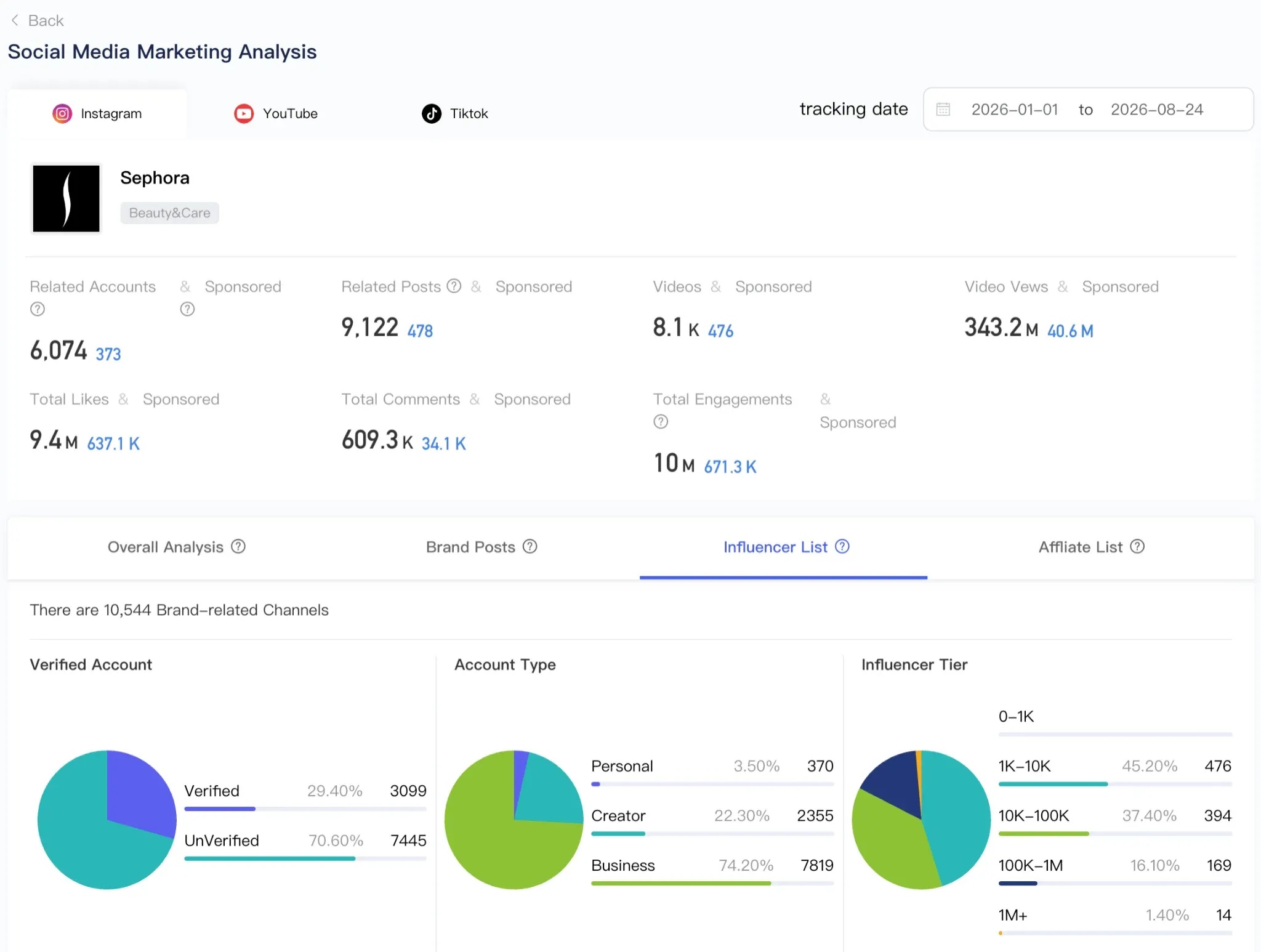Click the Sephora brand logo thumbnail

point(66,198)
